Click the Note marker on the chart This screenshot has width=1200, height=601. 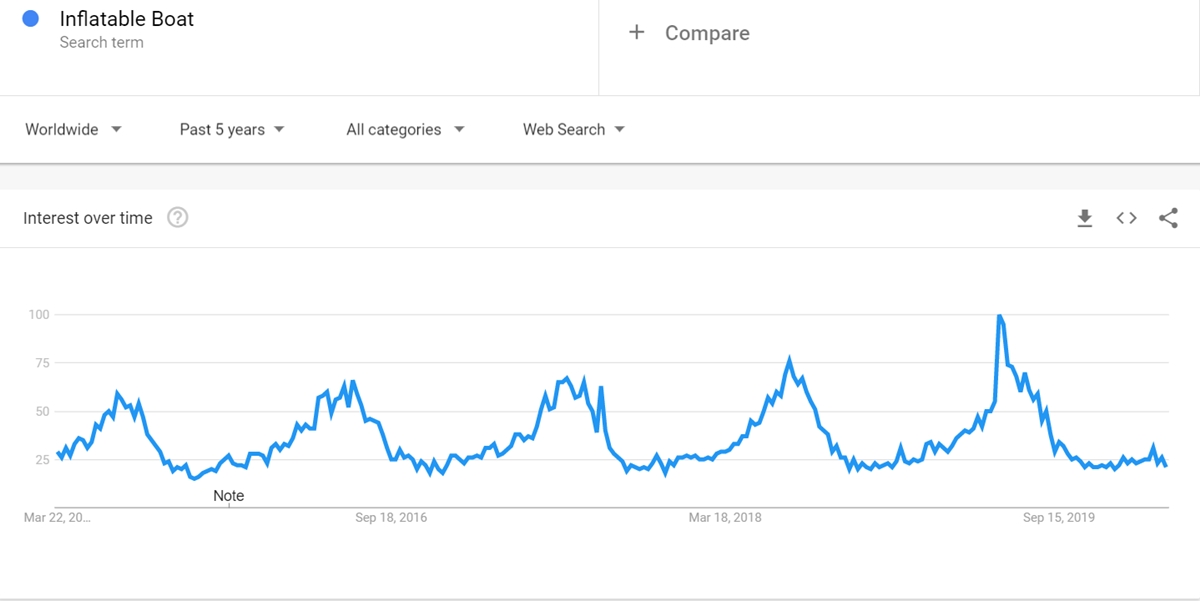click(x=229, y=496)
